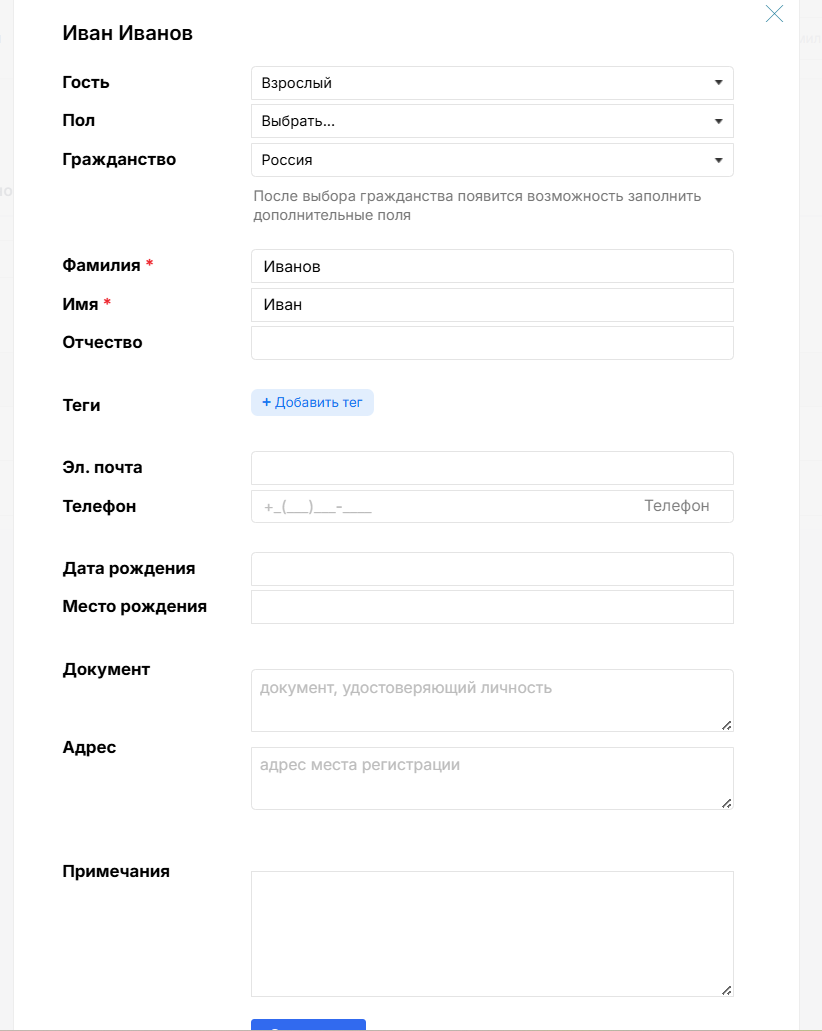This screenshot has width=822, height=1031.
Task: Click the Дата рождения field
Action: point(492,569)
